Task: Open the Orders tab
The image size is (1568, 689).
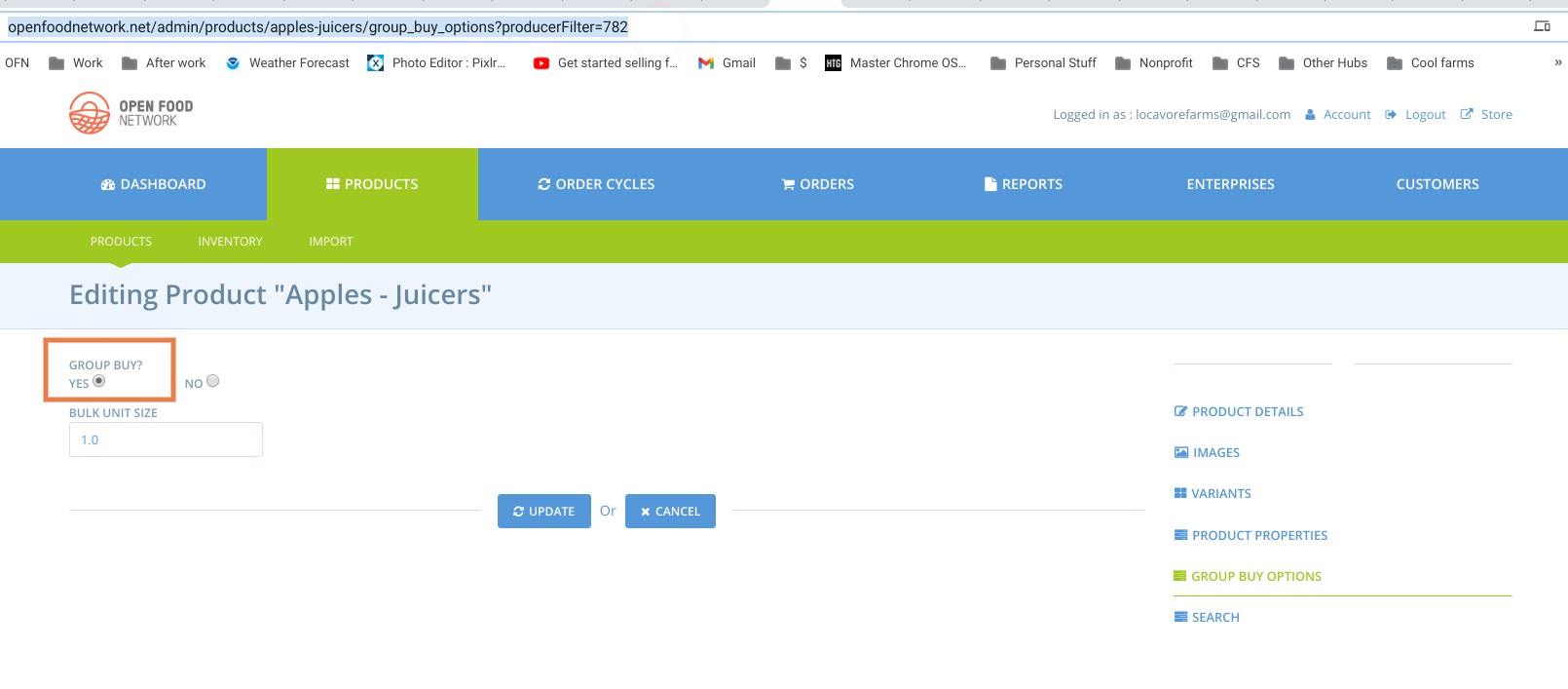Action: click(x=818, y=184)
